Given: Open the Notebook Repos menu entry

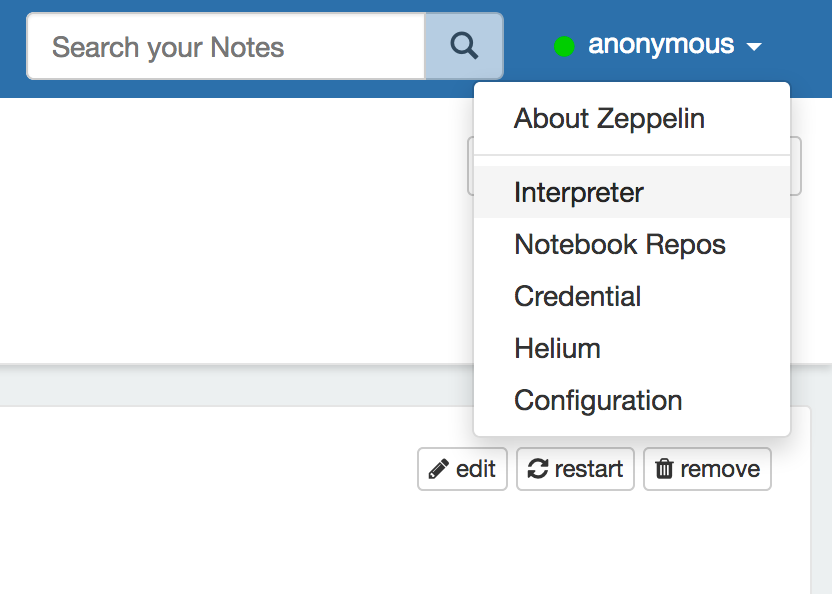Looking at the screenshot, I should (620, 245).
